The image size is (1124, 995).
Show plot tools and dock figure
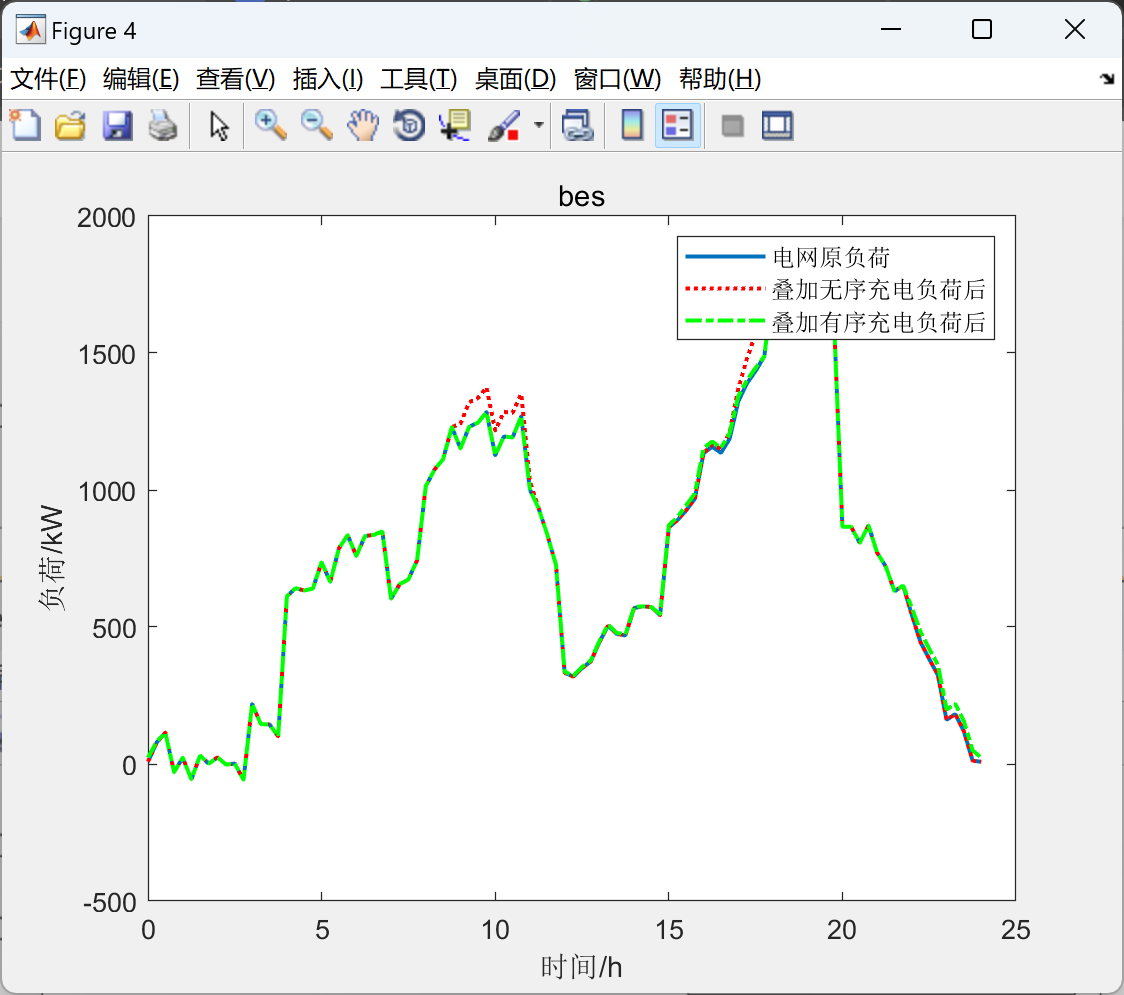[777, 126]
